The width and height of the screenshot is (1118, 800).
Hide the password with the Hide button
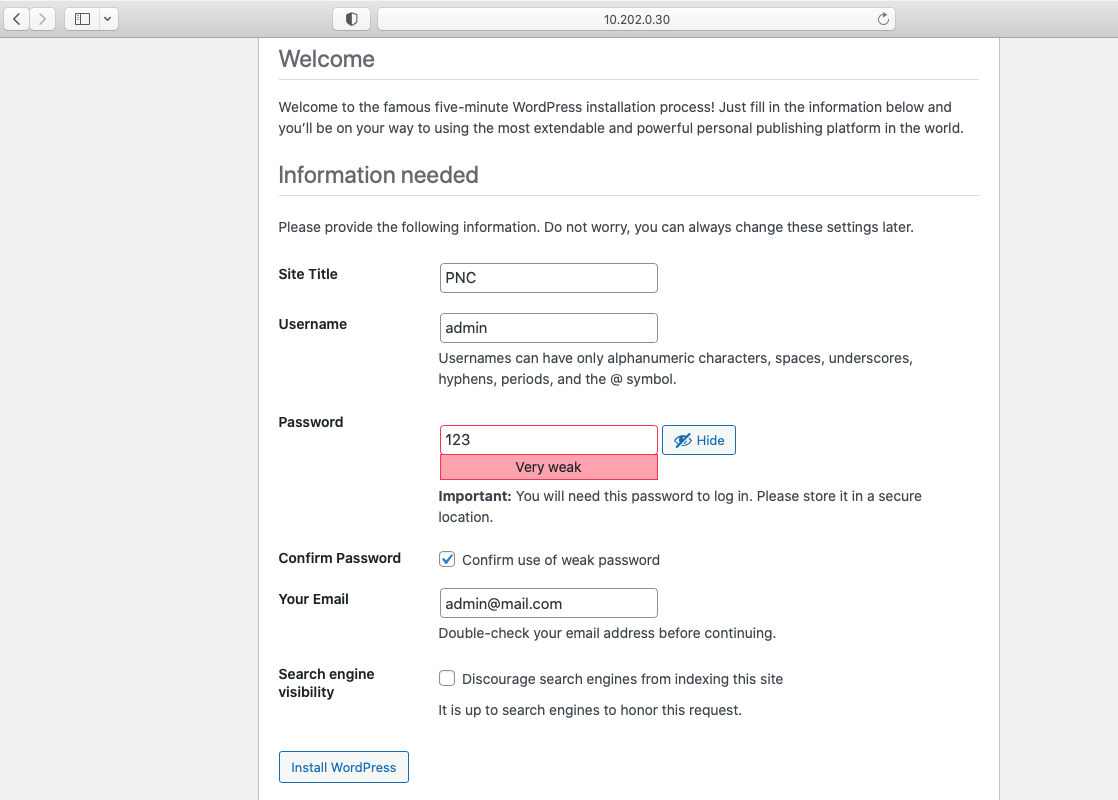(699, 440)
